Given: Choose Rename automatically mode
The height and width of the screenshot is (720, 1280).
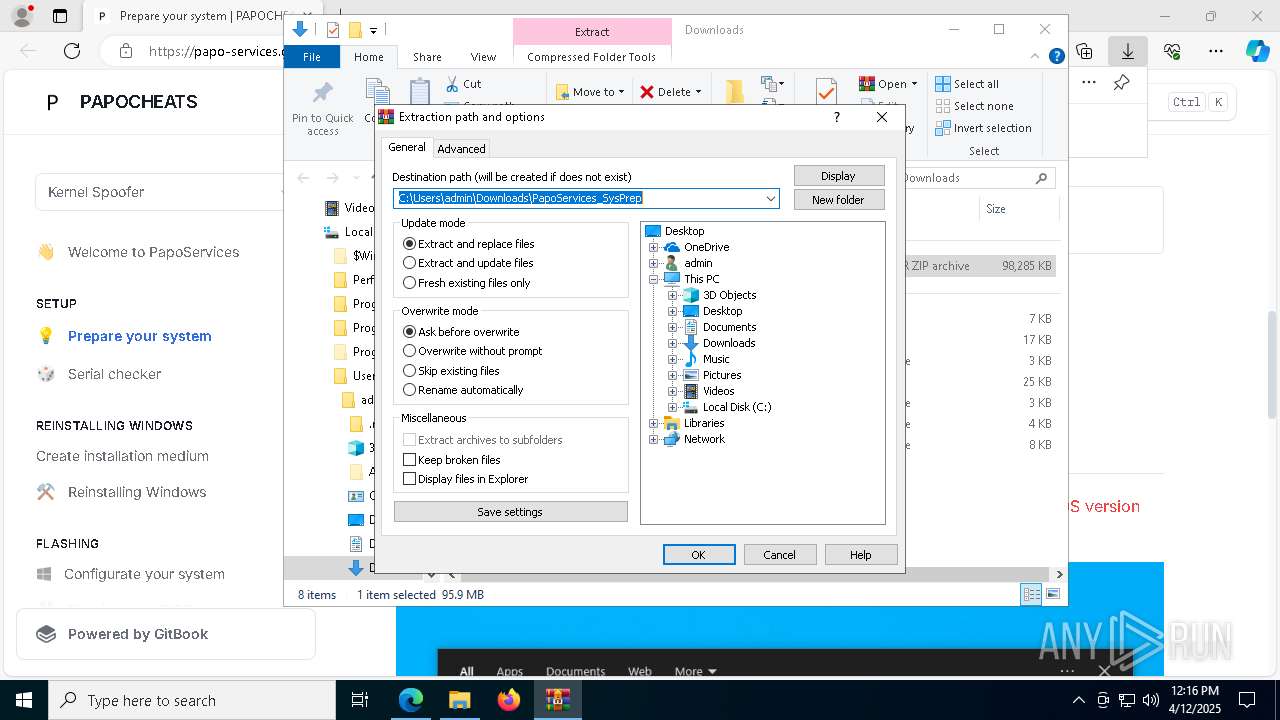Looking at the screenshot, I should [462, 390].
